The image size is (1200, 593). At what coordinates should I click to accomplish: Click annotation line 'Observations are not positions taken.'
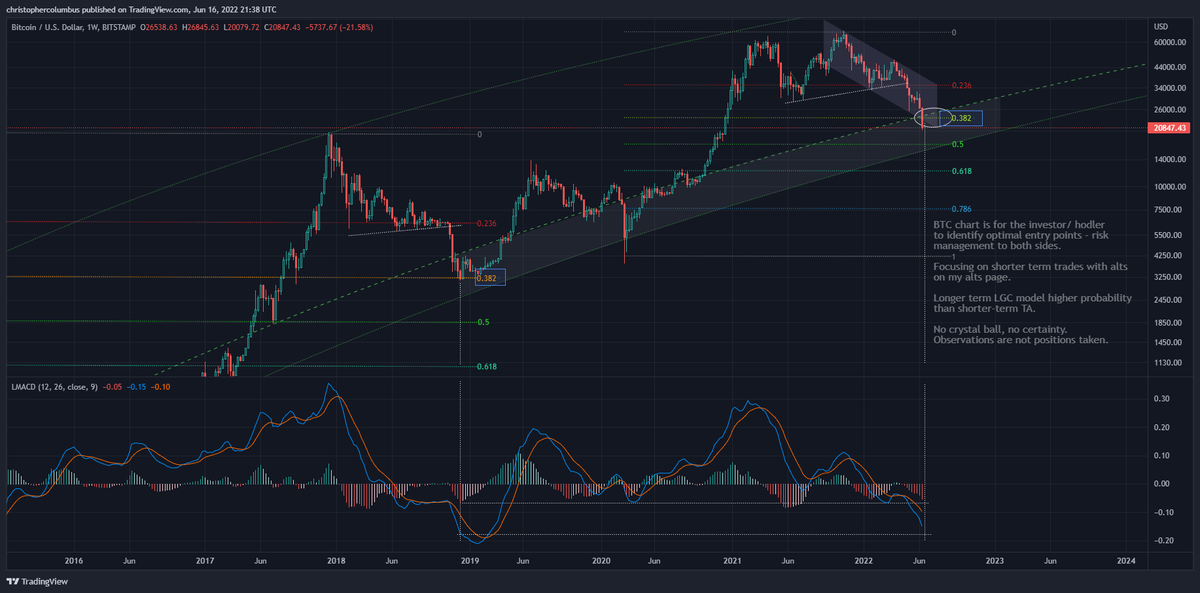1019,341
